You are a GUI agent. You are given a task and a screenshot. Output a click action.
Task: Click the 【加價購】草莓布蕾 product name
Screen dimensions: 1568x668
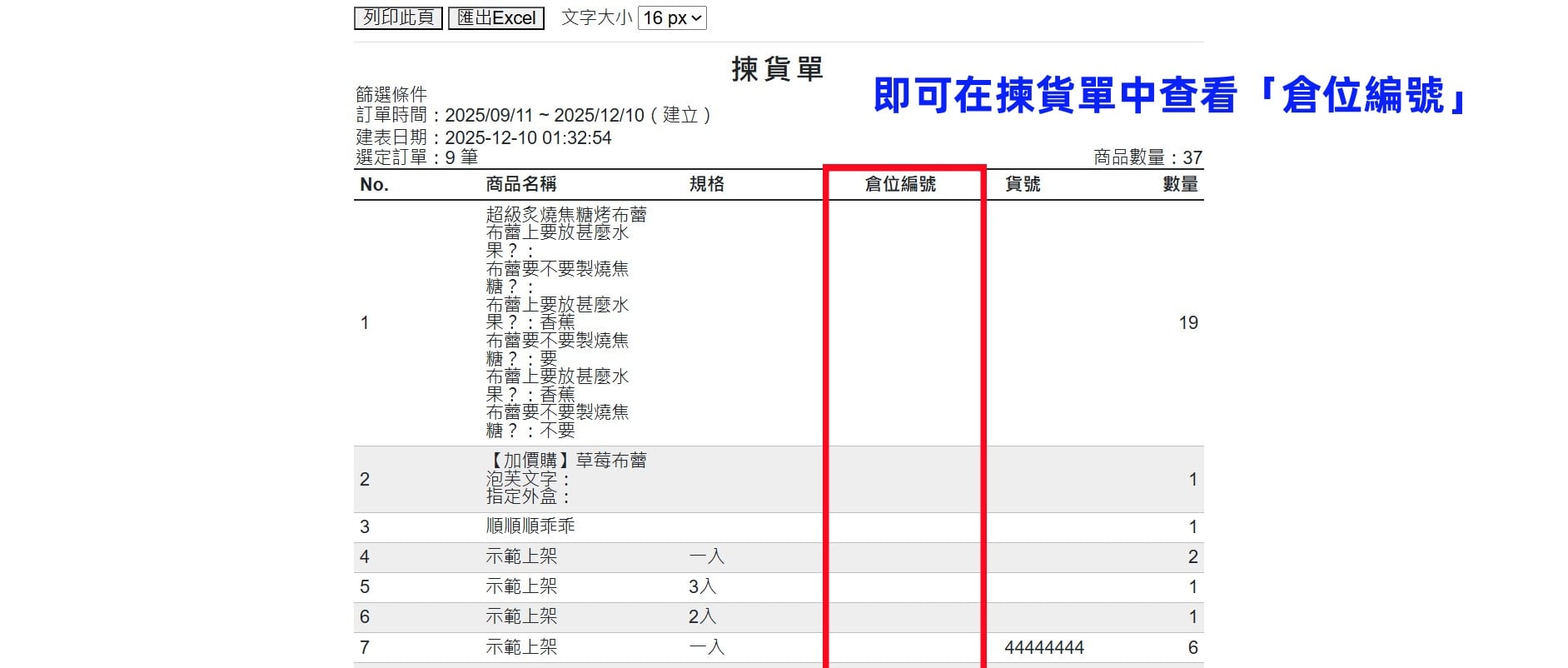(x=566, y=460)
